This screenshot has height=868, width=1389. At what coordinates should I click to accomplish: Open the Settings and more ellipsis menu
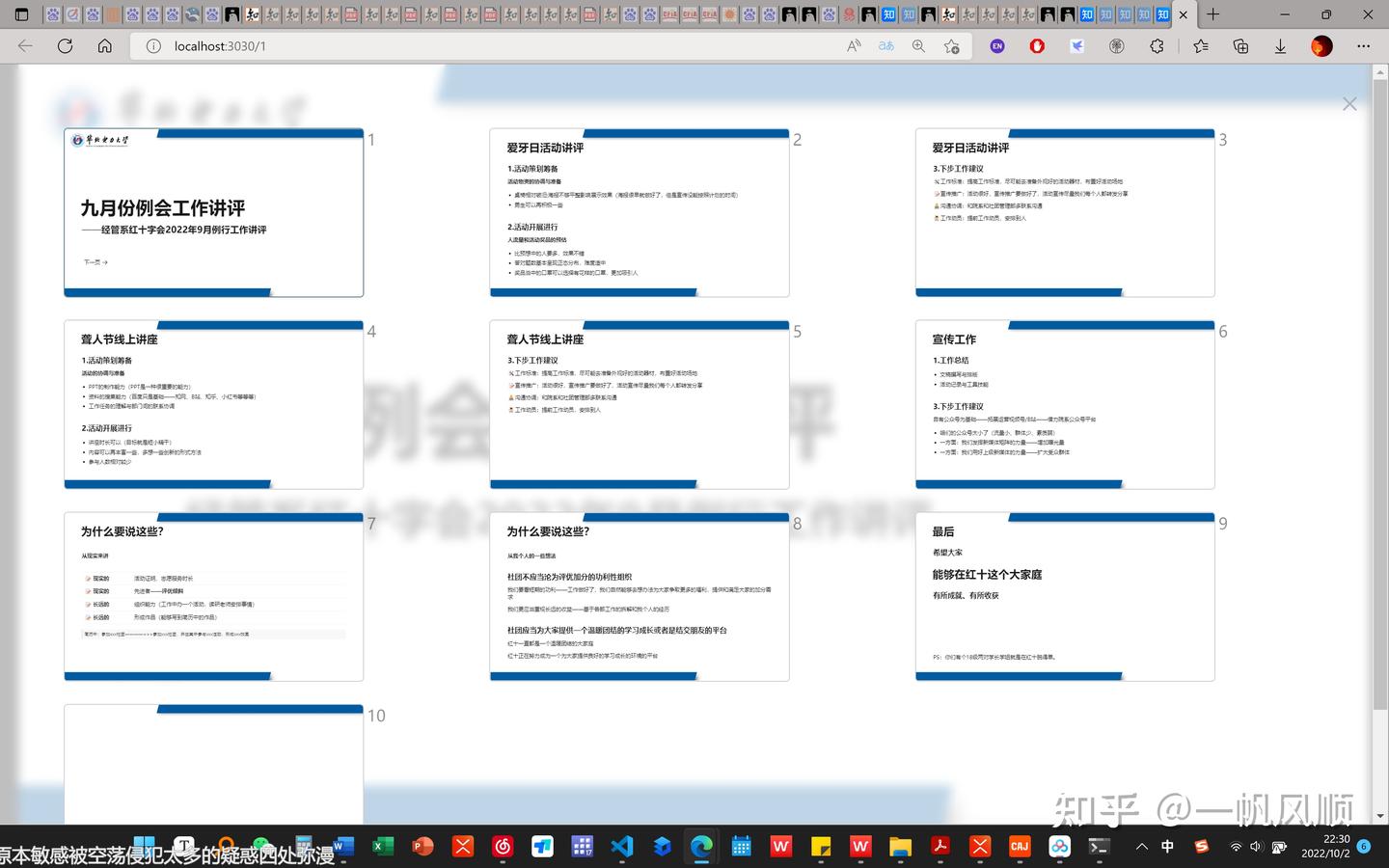1363,45
